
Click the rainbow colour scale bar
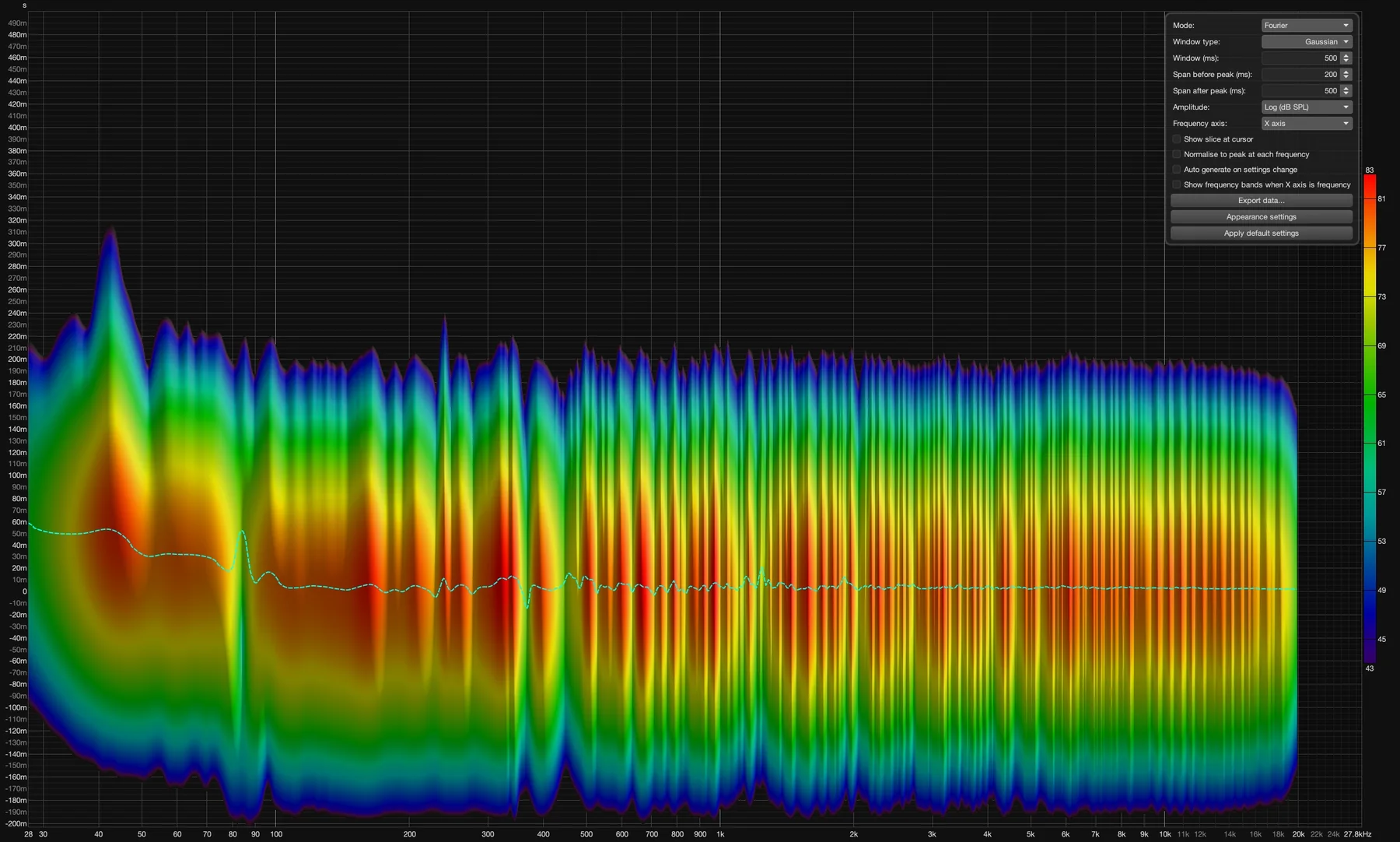coord(1370,419)
